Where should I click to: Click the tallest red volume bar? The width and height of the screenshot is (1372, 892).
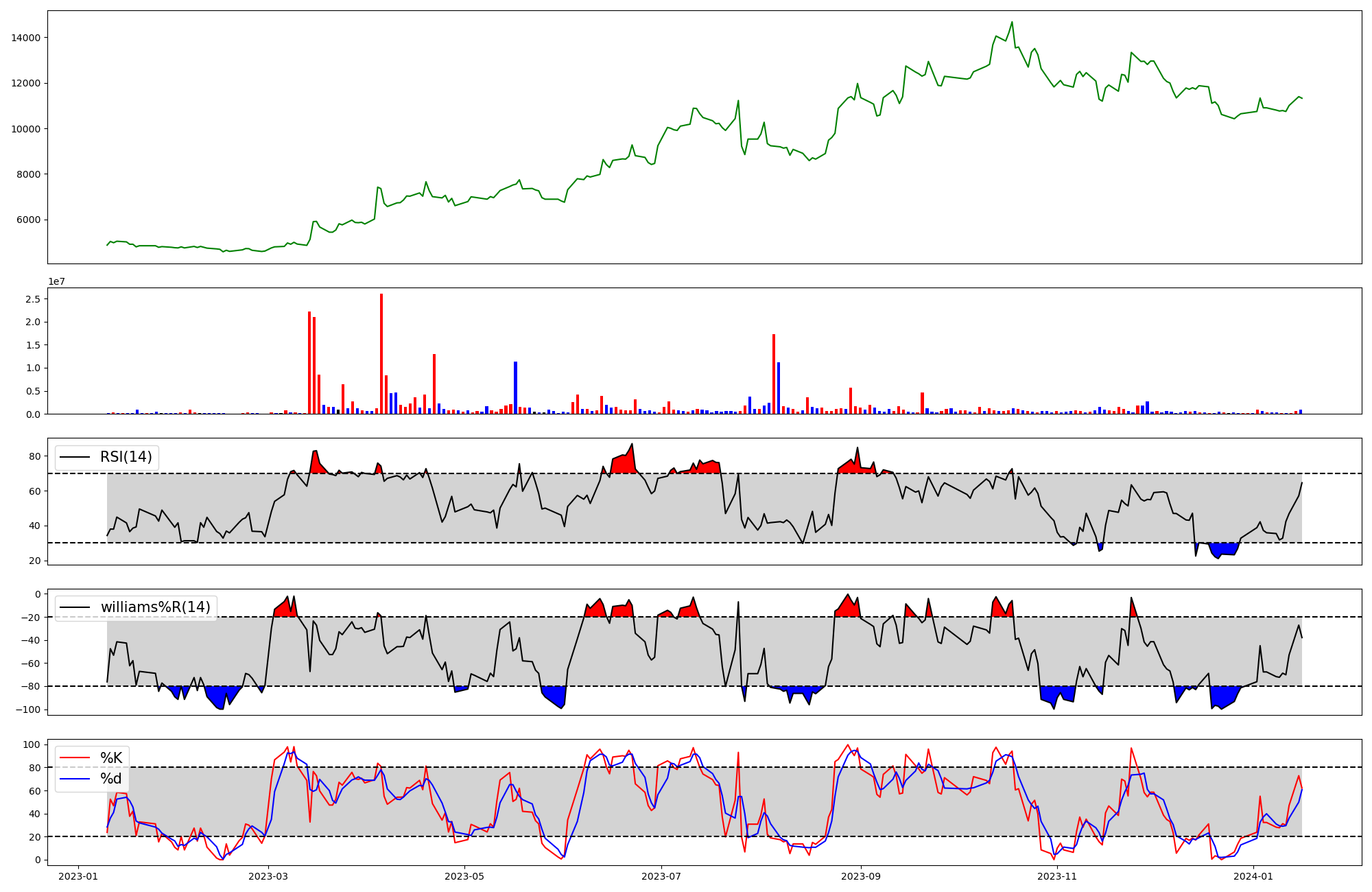381,353
